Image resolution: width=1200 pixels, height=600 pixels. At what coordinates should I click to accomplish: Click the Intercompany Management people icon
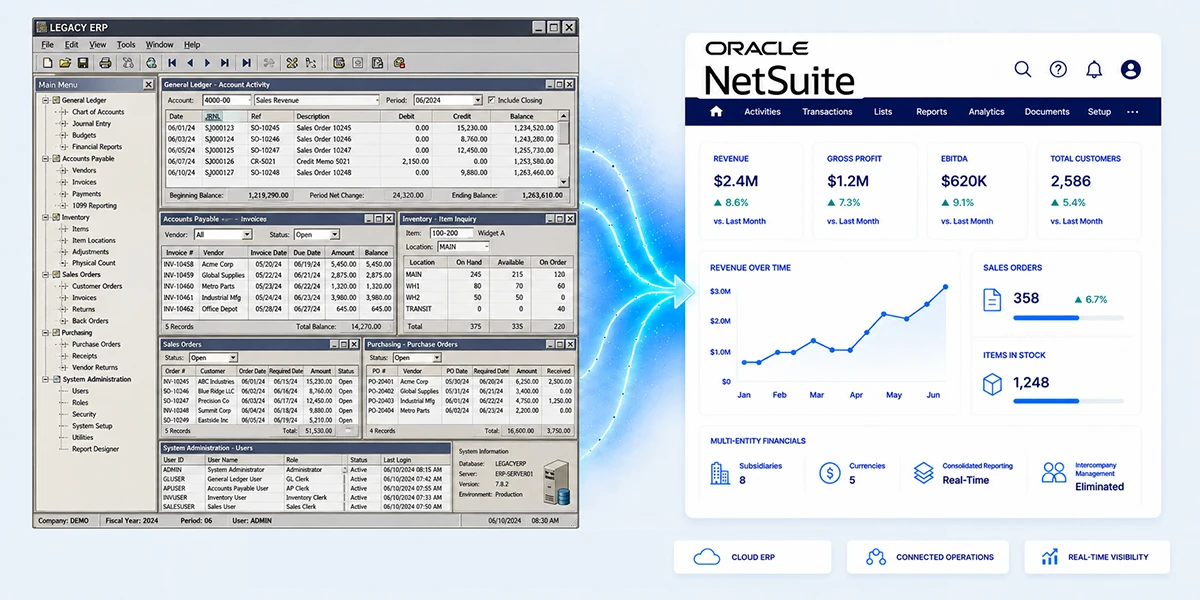click(1054, 473)
